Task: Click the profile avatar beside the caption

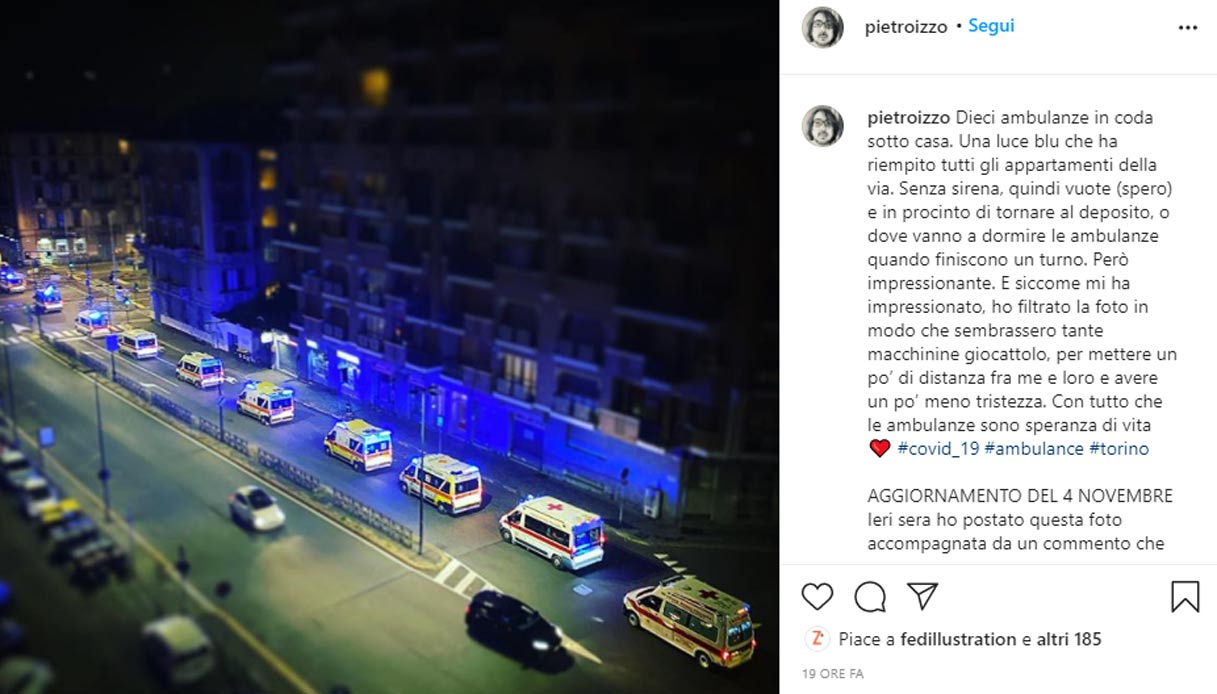Action: tap(822, 126)
